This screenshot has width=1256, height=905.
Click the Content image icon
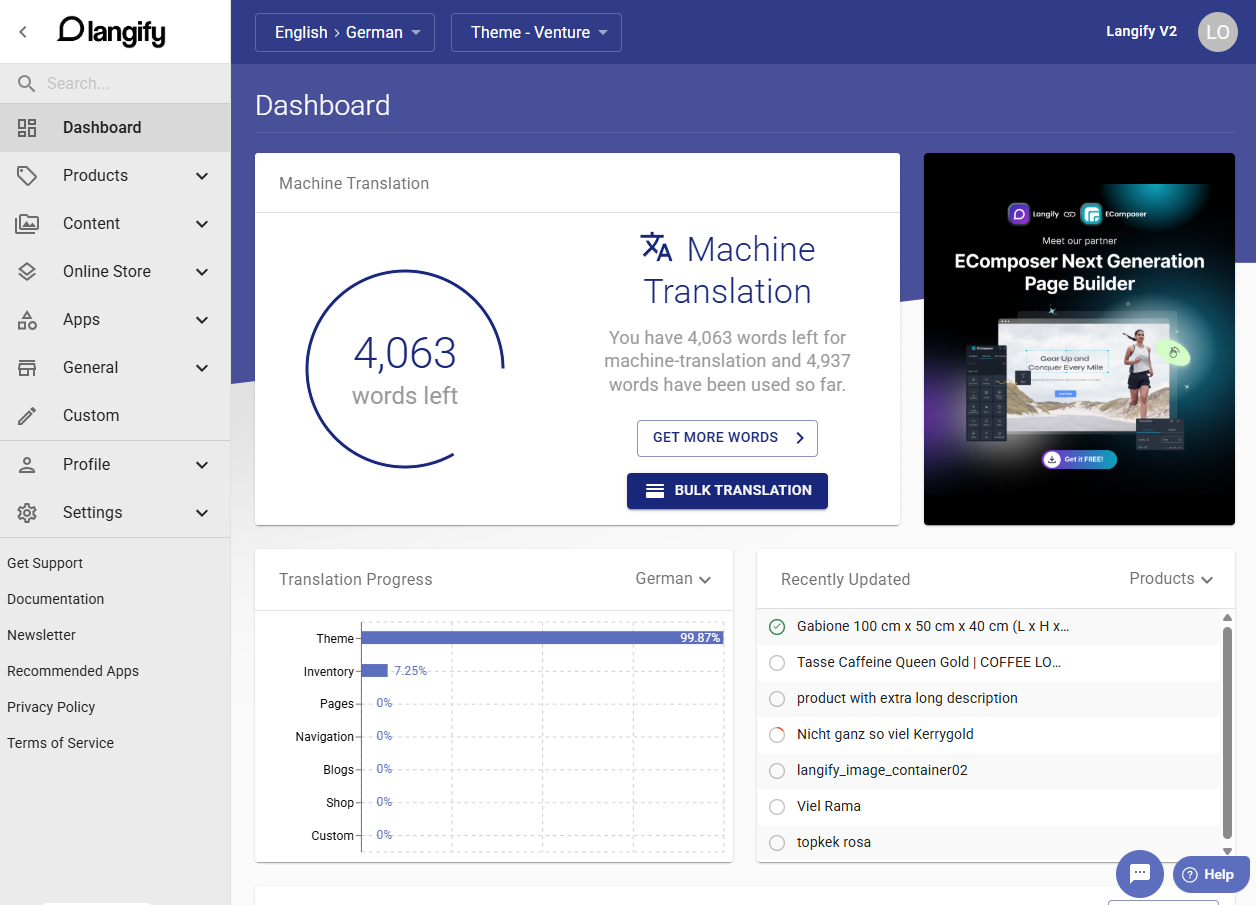[27, 224]
